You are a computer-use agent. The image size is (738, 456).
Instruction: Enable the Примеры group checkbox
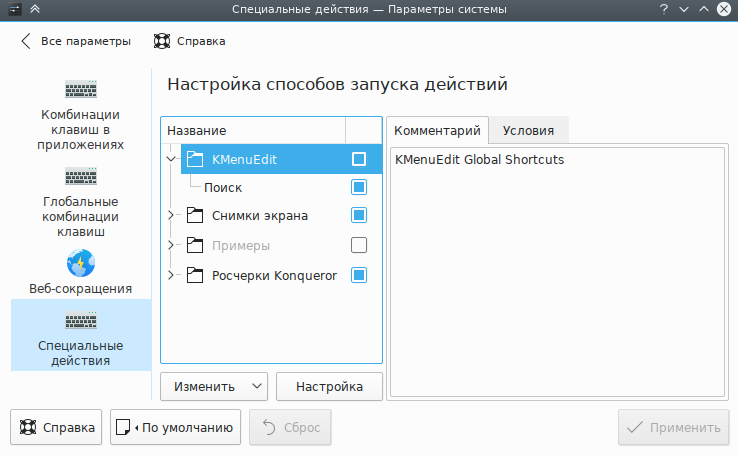click(x=359, y=245)
